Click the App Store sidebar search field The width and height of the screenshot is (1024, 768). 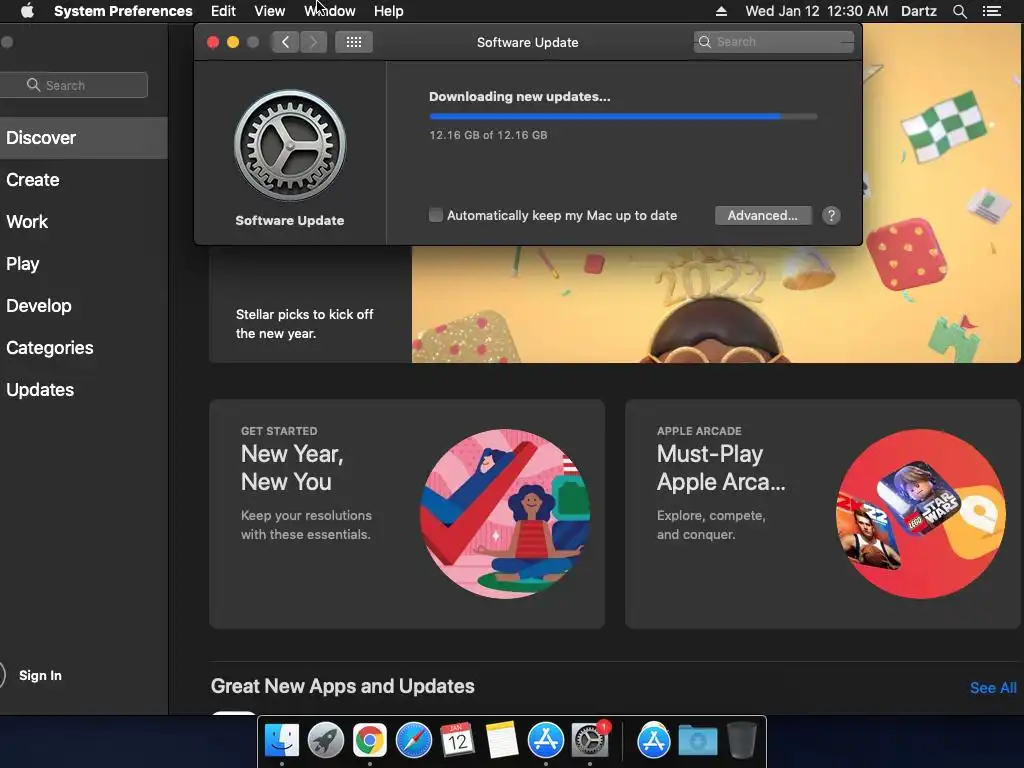coord(74,85)
